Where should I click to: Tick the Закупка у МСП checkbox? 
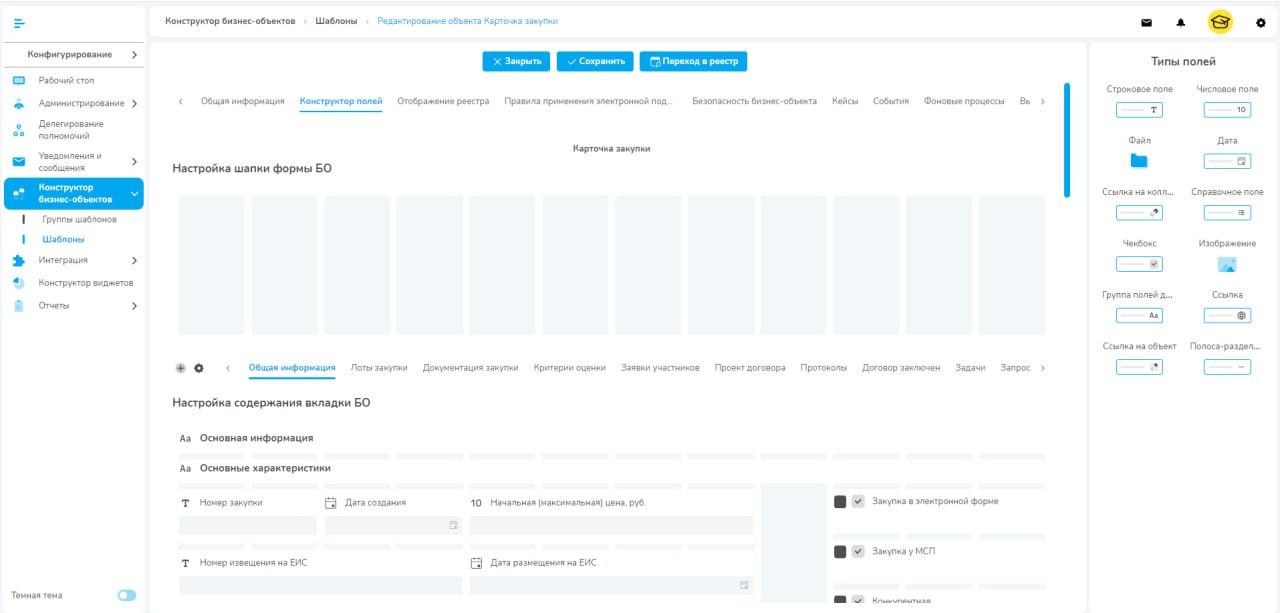858,552
